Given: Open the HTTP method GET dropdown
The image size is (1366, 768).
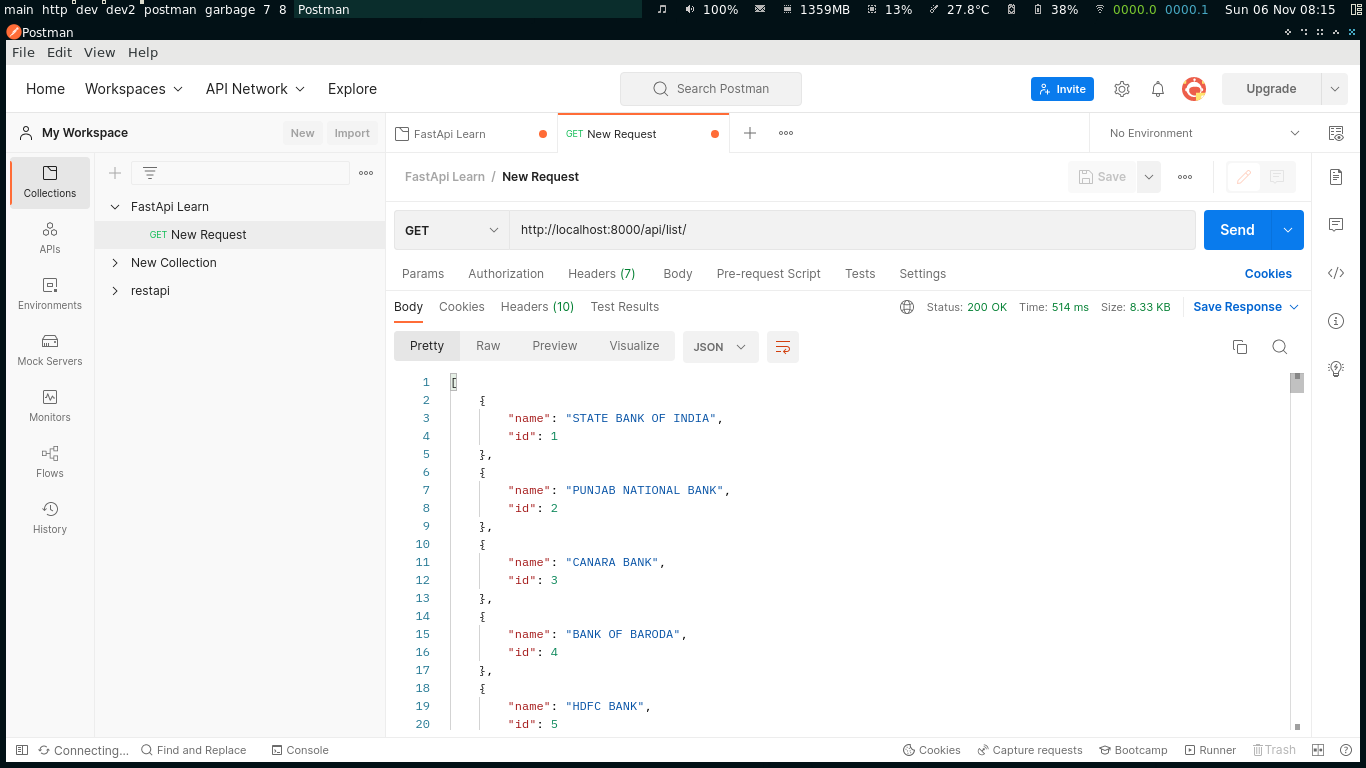Looking at the screenshot, I should [452, 230].
